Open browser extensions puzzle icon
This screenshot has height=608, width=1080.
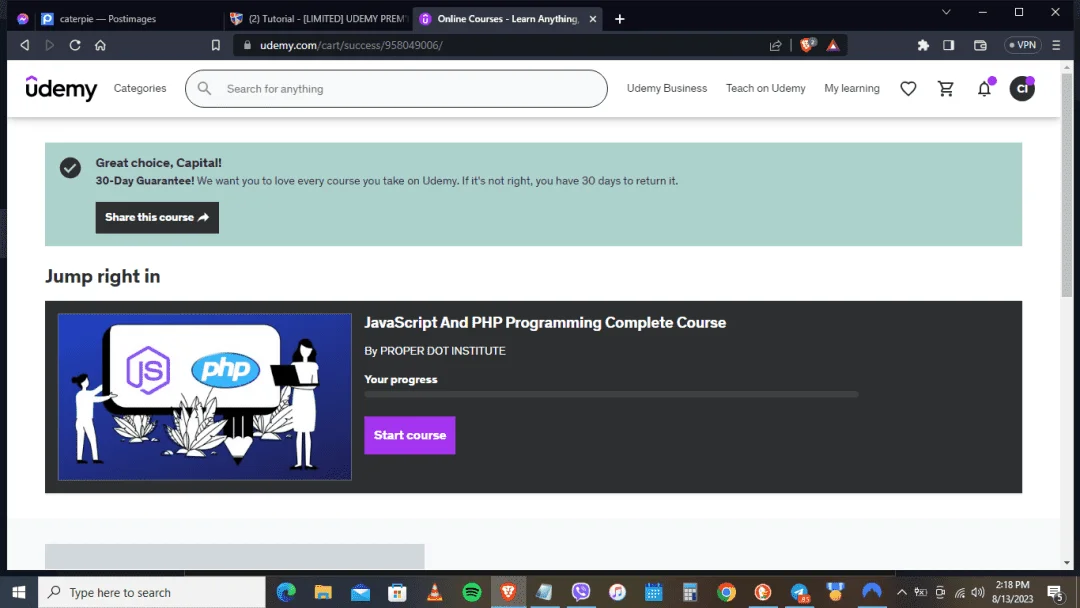923,45
